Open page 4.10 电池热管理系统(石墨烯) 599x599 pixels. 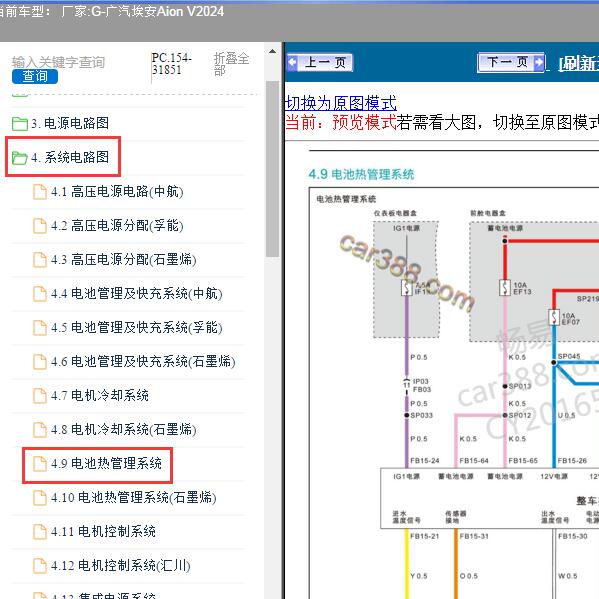[133, 497]
